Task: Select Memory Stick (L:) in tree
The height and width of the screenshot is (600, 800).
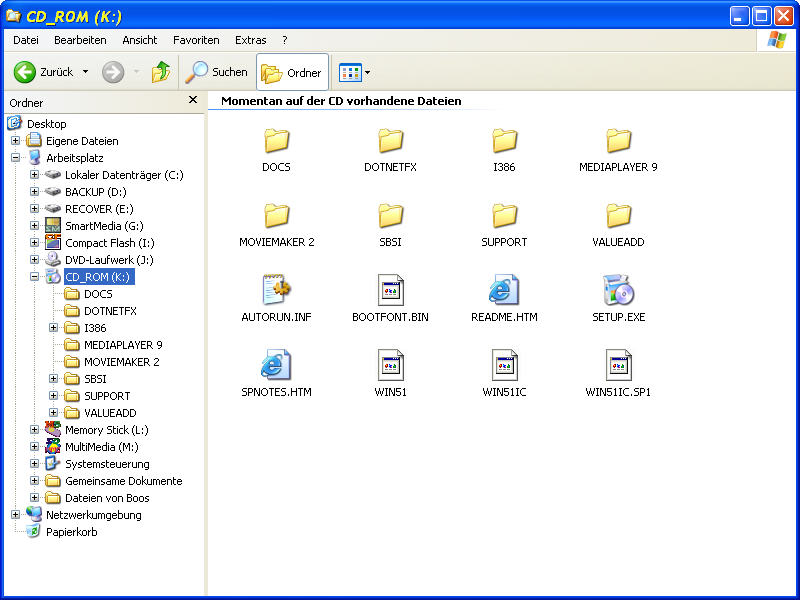Action: pos(107,430)
